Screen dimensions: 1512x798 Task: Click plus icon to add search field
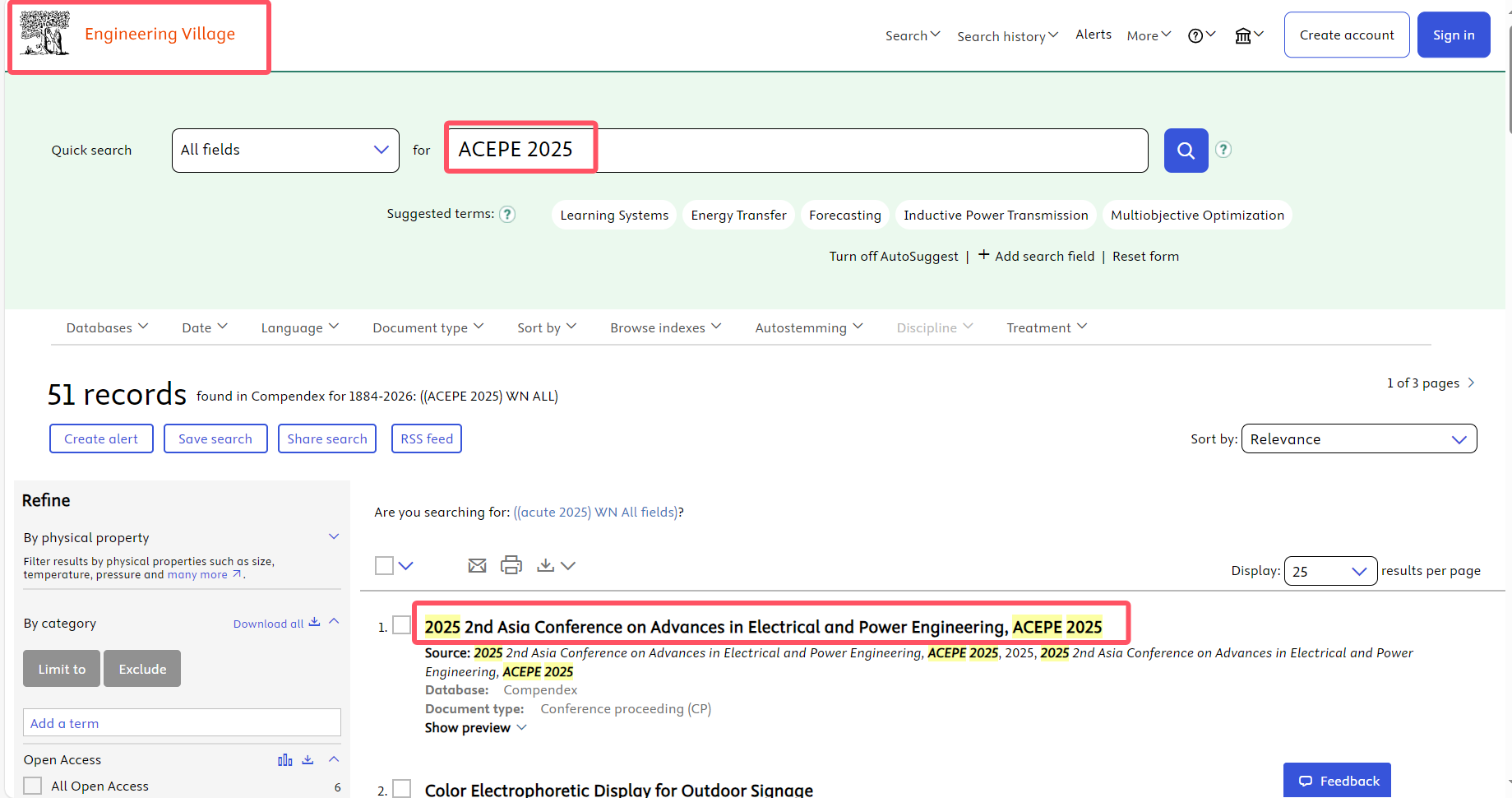pyautogui.click(x=983, y=255)
